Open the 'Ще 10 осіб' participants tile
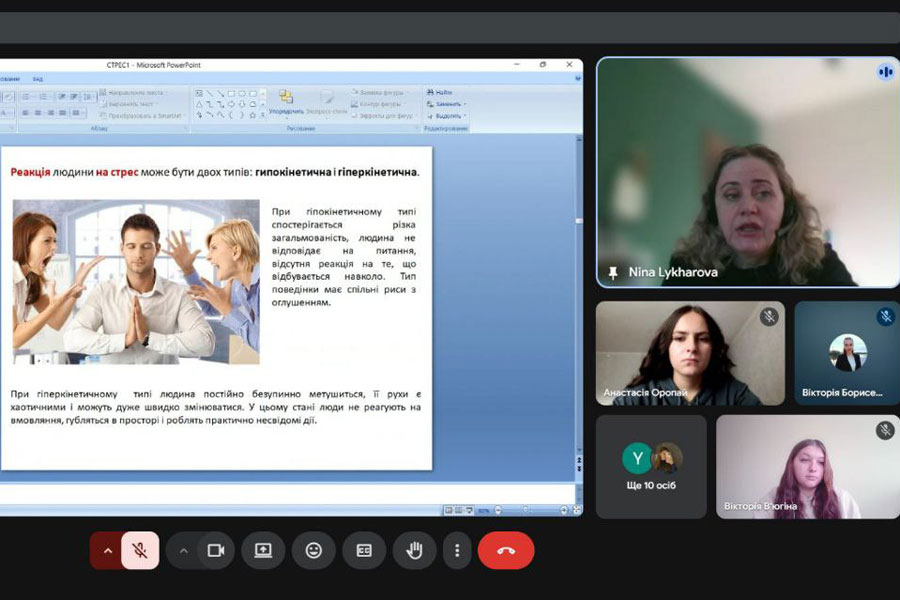 [651, 467]
